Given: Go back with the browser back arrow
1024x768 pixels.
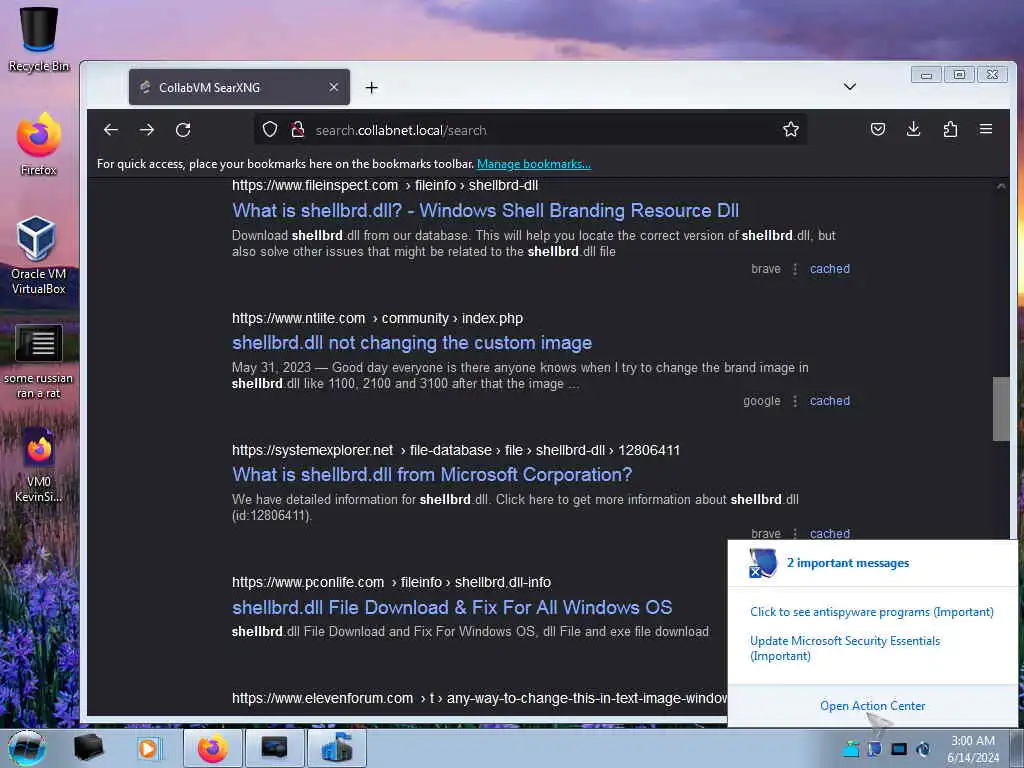Looking at the screenshot, I should [x=111, y=130].
